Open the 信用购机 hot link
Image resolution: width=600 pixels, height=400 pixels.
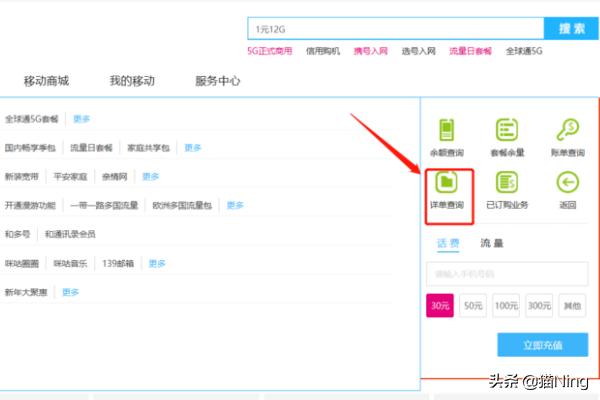323,51
